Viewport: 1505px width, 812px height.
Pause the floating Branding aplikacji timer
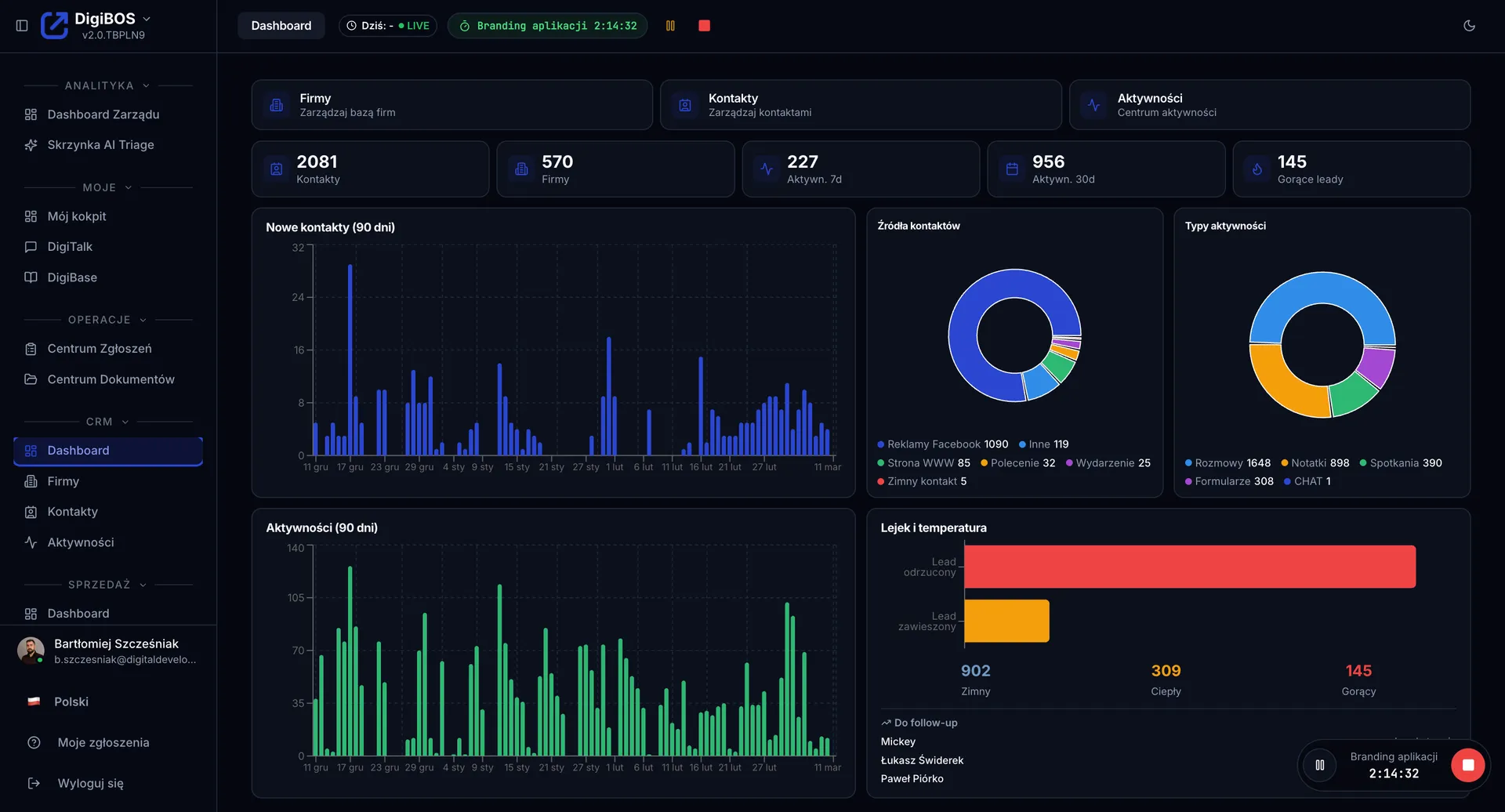(x=1320, y=765)
